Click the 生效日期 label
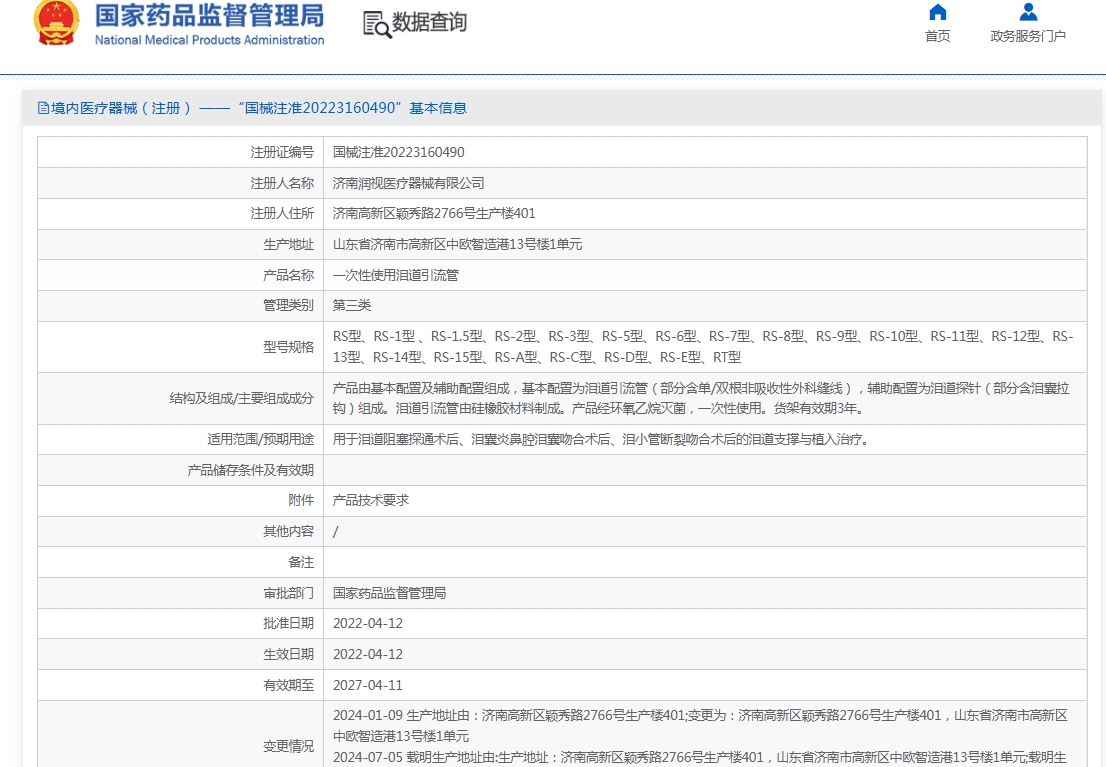 click(288, 655)
